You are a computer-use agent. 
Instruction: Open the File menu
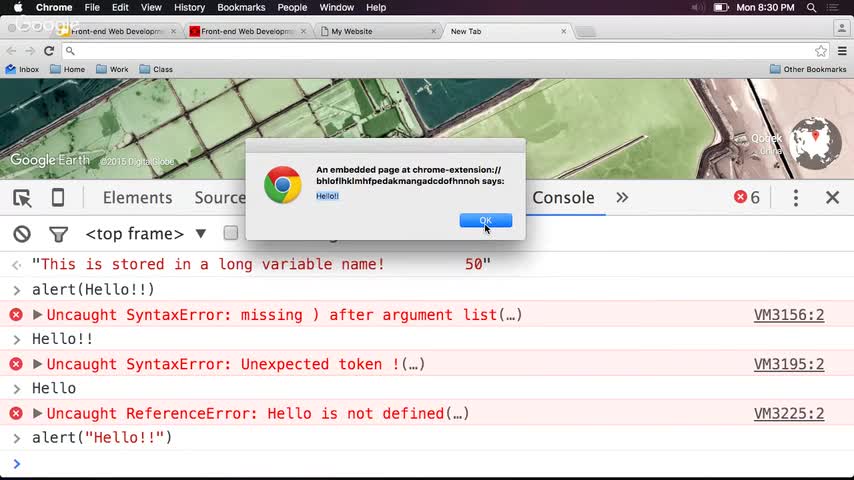[92, 8]
